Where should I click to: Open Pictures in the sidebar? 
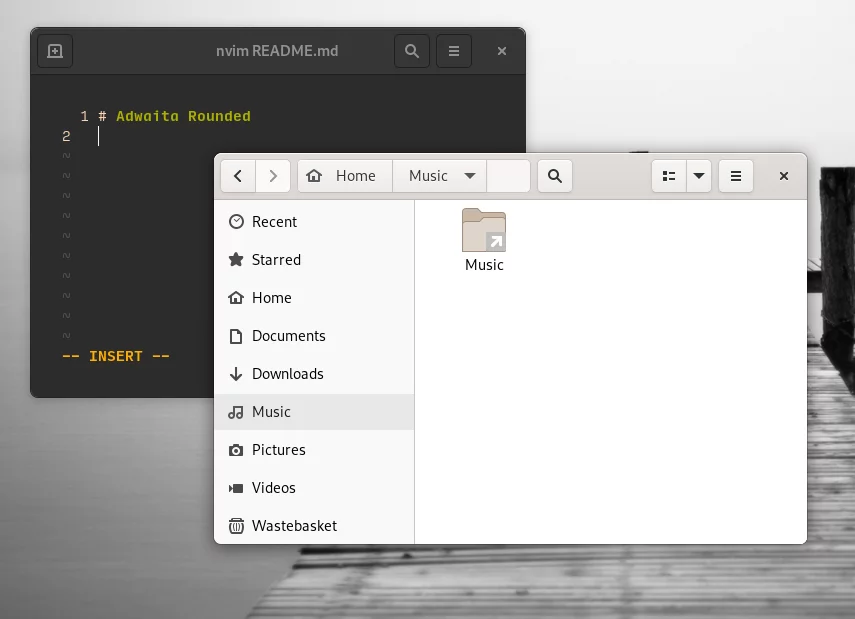[x=278, y=450]
